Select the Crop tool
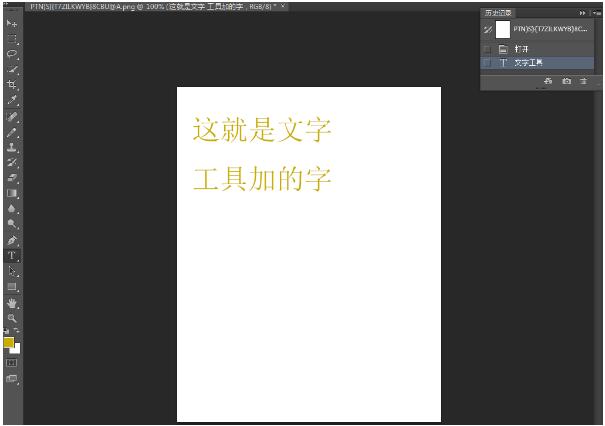This screenshot has width=605, height=426. point(12,85)
